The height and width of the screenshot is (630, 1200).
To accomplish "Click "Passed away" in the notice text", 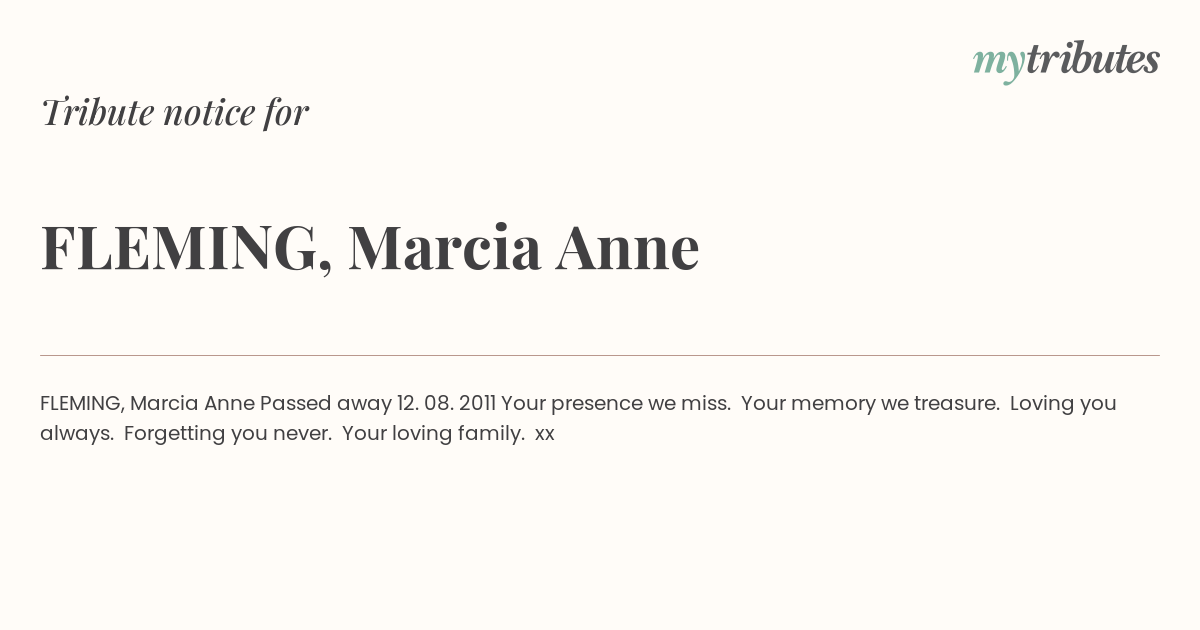I will point(326,404).
